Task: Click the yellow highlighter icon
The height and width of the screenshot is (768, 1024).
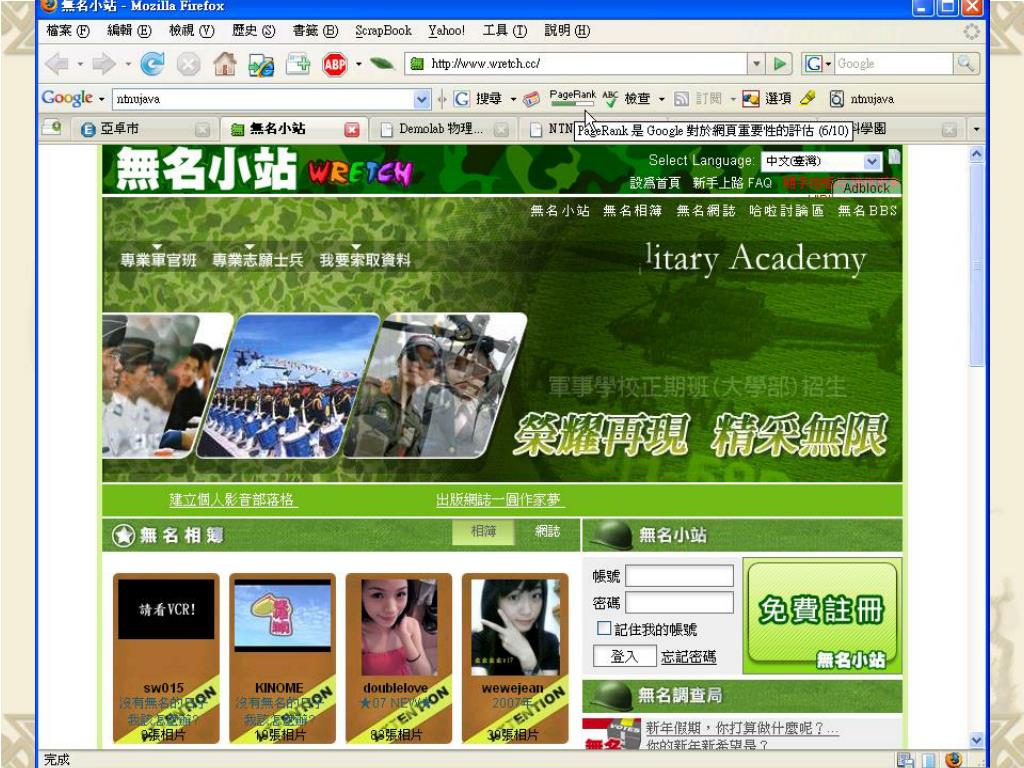Action: coord(808,99)
